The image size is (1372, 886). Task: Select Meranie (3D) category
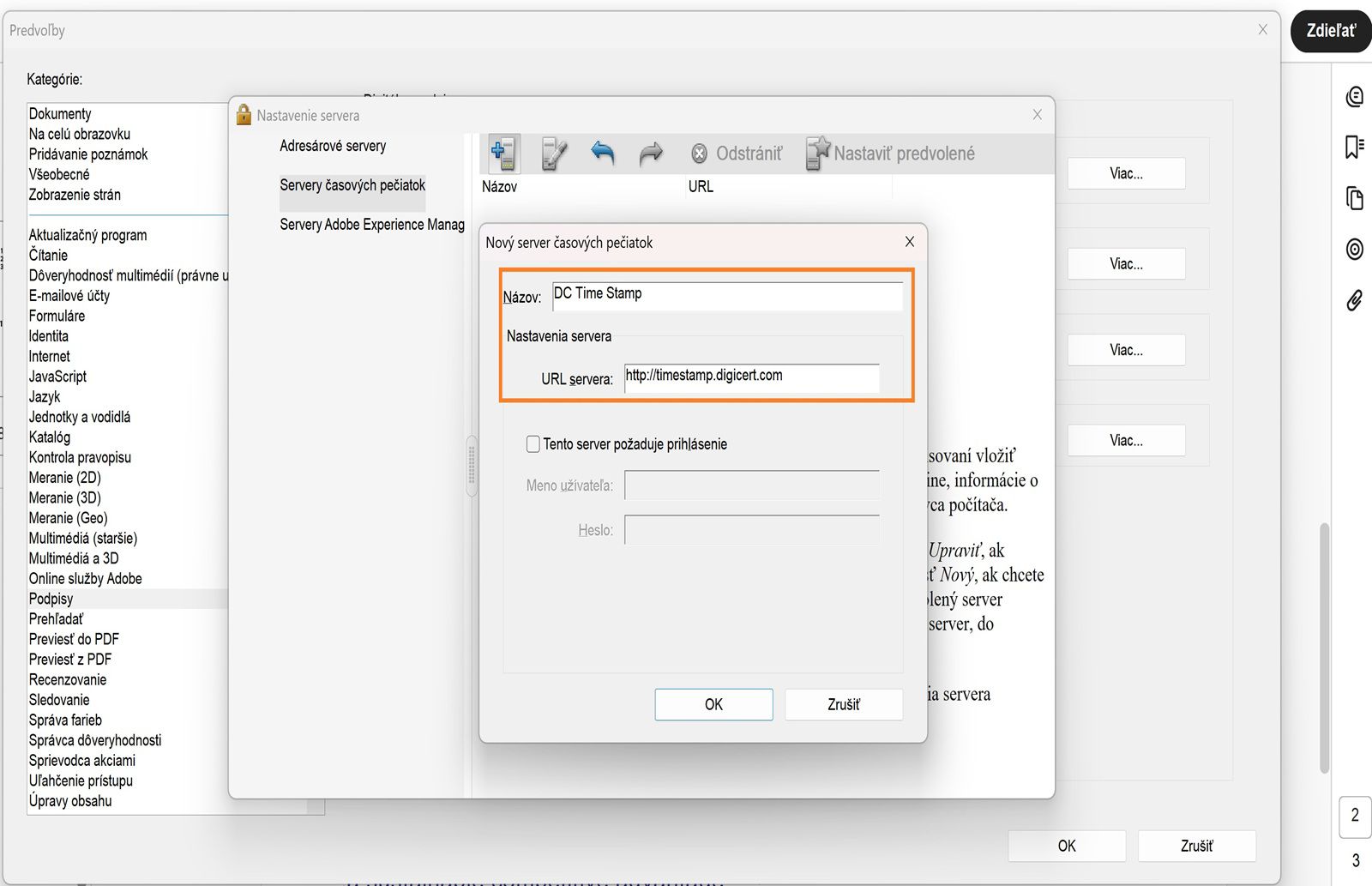click(65, 497)
